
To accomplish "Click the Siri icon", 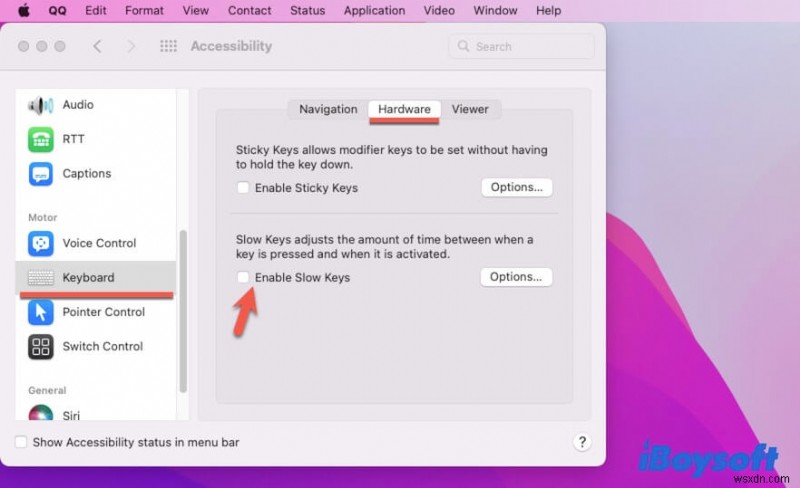I will (41, 412).
